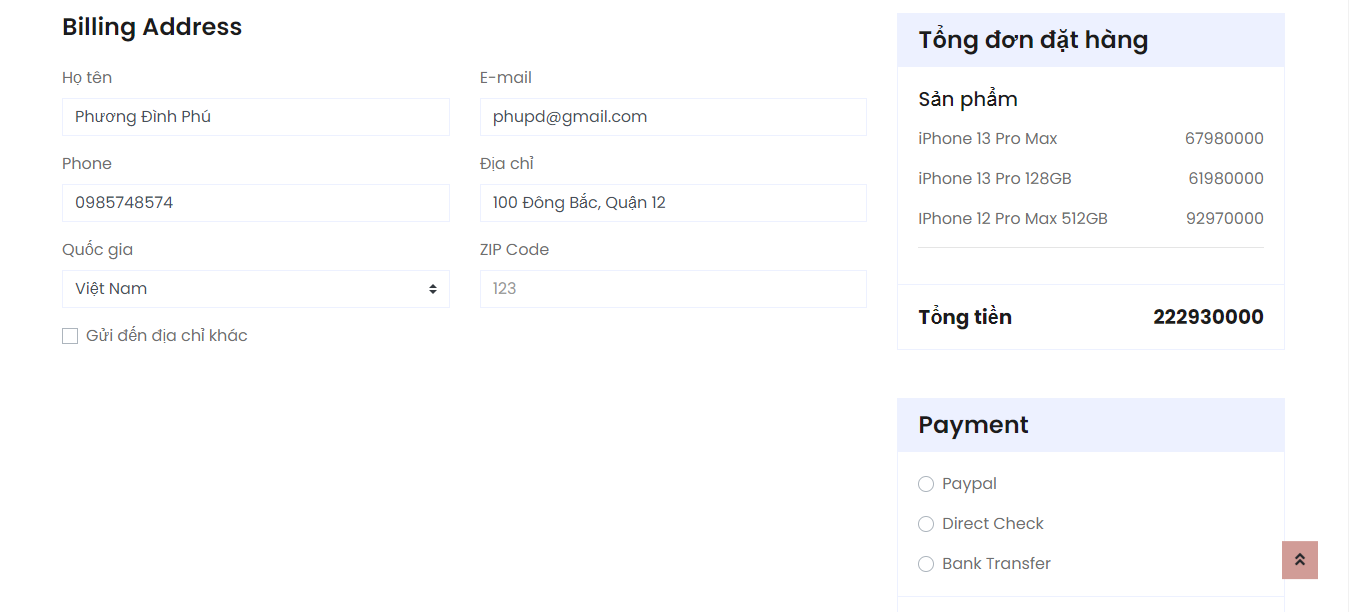Viewport: 1349px width, 612px height.
Task: Click the up-down stepper arrows on Việt Nam selector
Action: pos(434,288)
